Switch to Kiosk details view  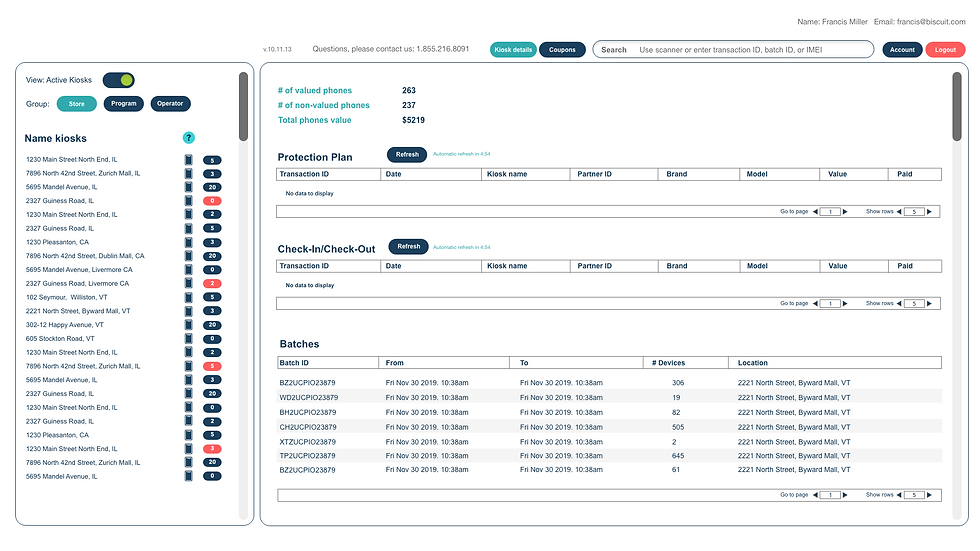(x=513, y=50)
